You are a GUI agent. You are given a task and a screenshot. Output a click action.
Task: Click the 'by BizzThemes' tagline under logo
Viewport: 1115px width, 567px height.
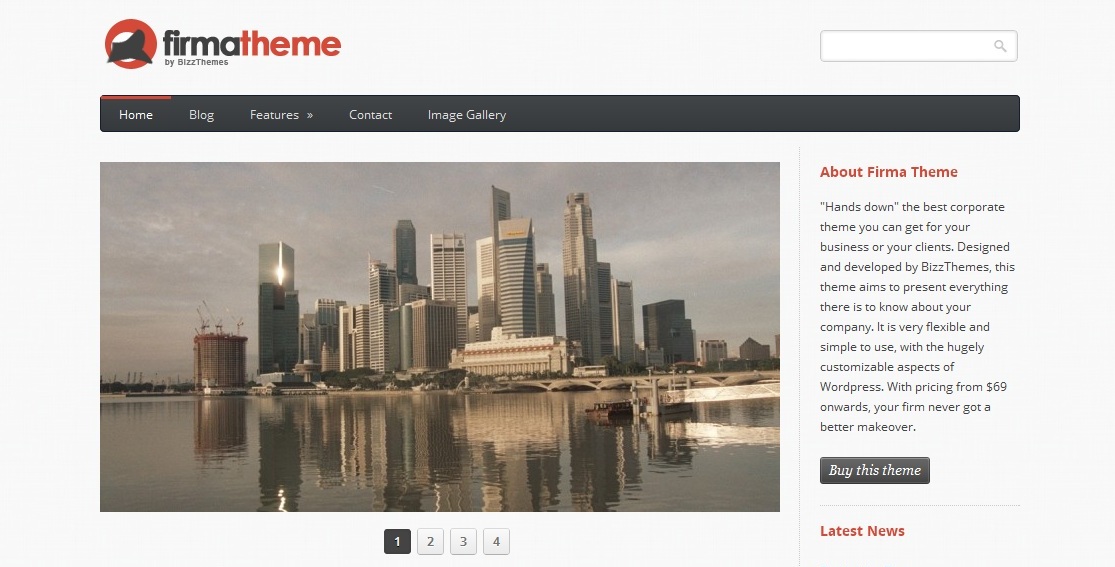tap(196, 63)
